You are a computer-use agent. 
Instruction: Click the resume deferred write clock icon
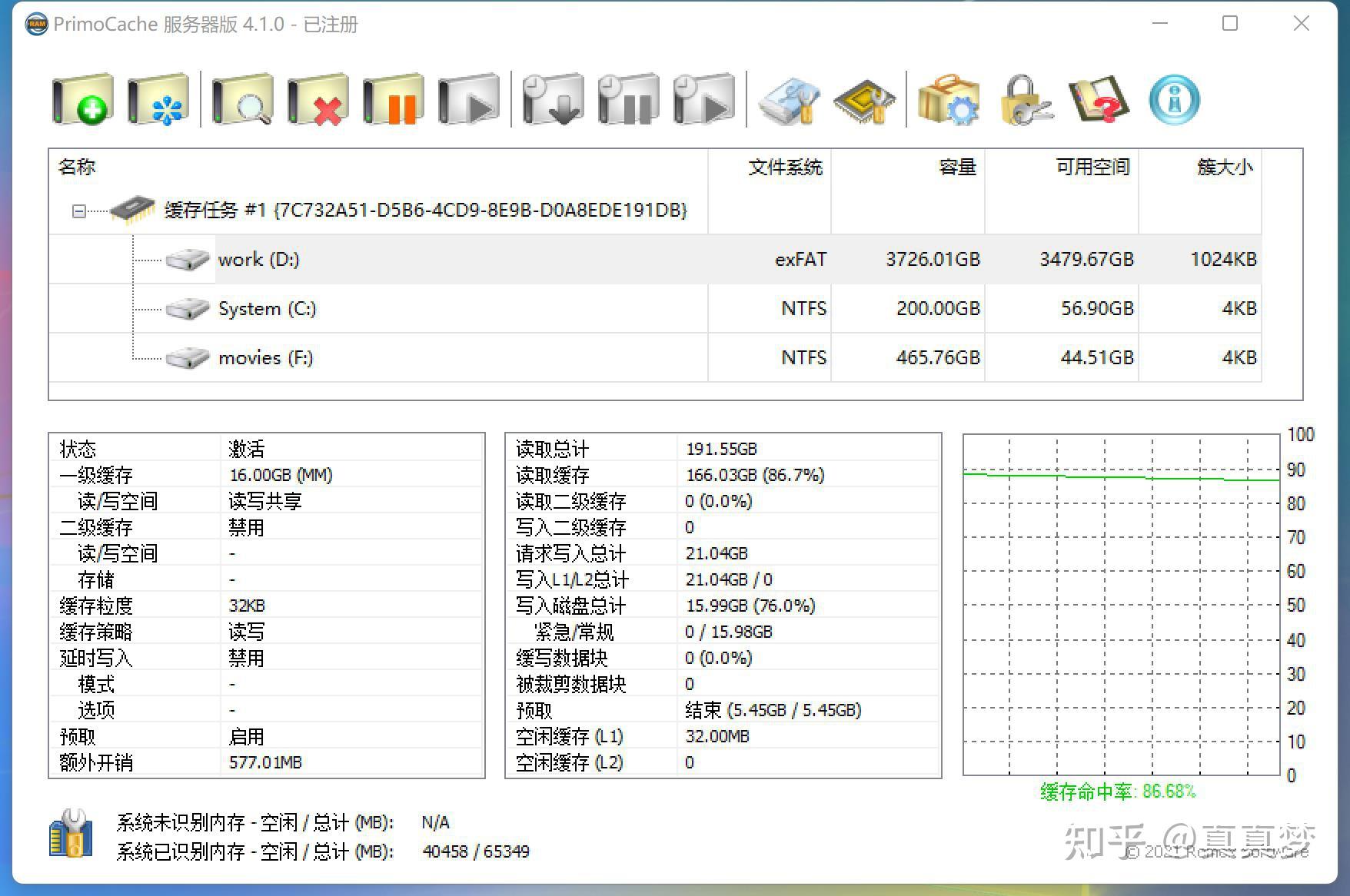tap(703, 100)
